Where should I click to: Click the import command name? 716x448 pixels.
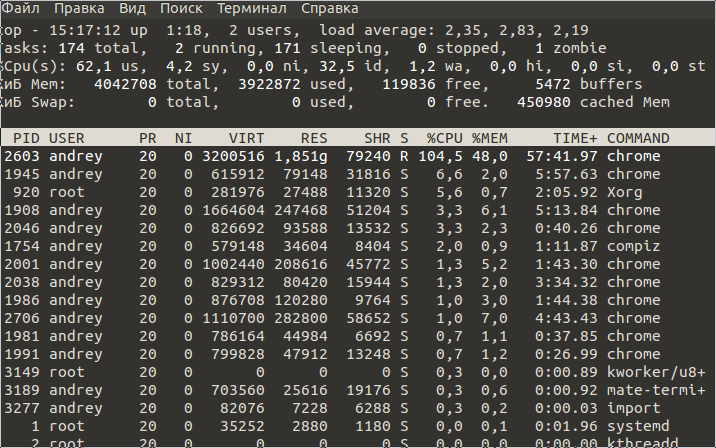pyautogui.click(x=633, y=408)
